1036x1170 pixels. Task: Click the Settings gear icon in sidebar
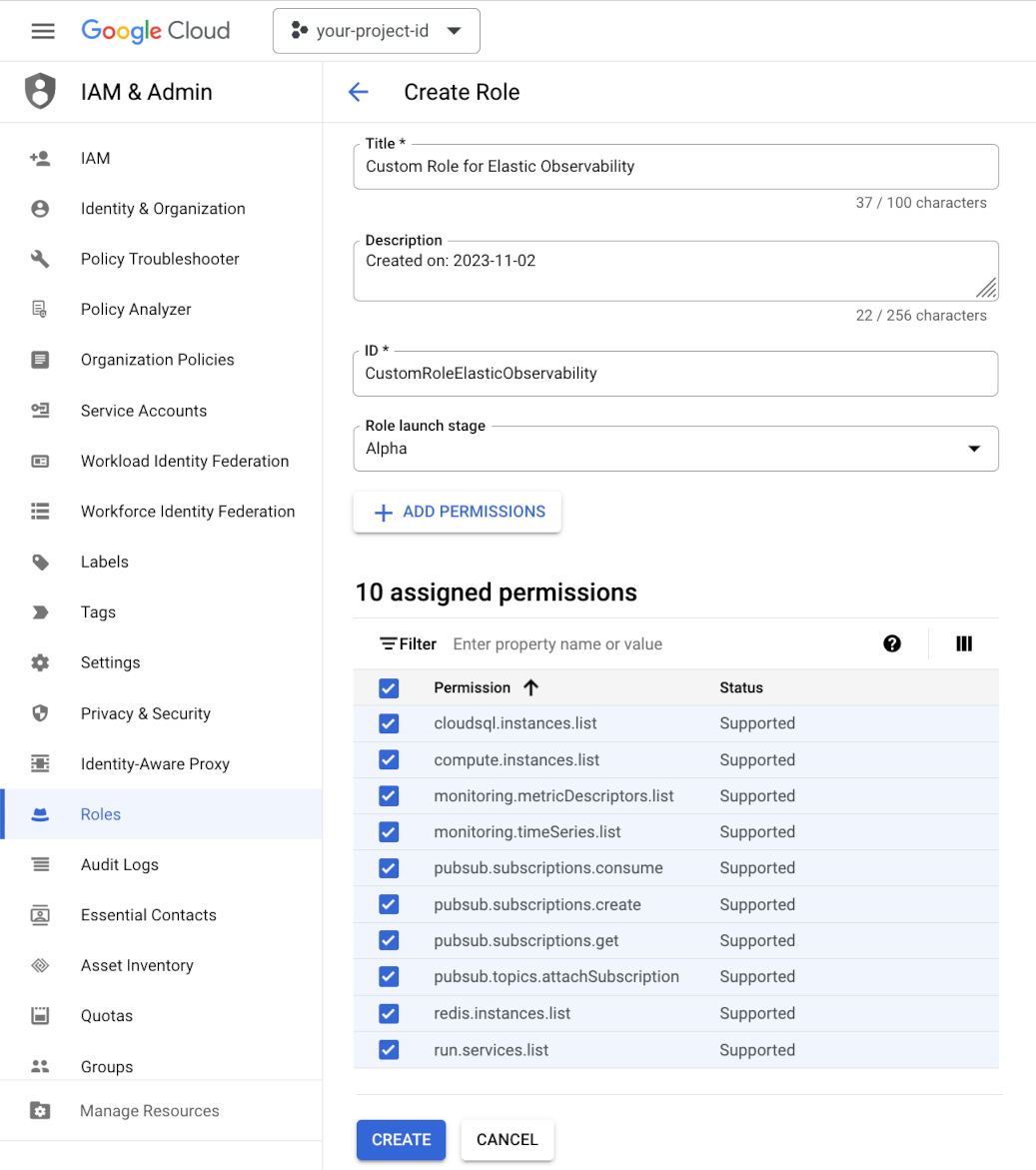click(40, 662)
